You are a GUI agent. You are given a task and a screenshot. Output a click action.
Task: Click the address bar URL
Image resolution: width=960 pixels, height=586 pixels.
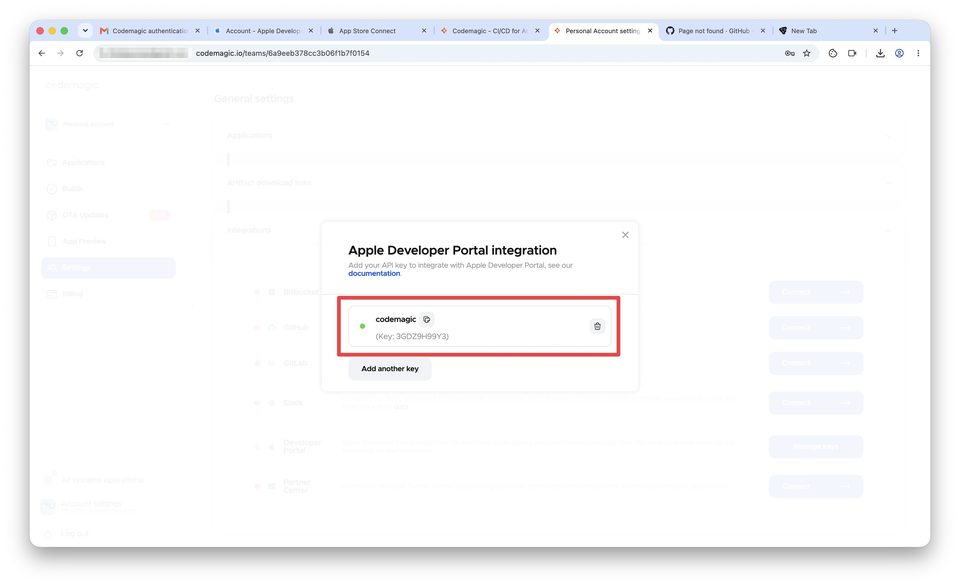pyautogui.click(x=282, y=53)
